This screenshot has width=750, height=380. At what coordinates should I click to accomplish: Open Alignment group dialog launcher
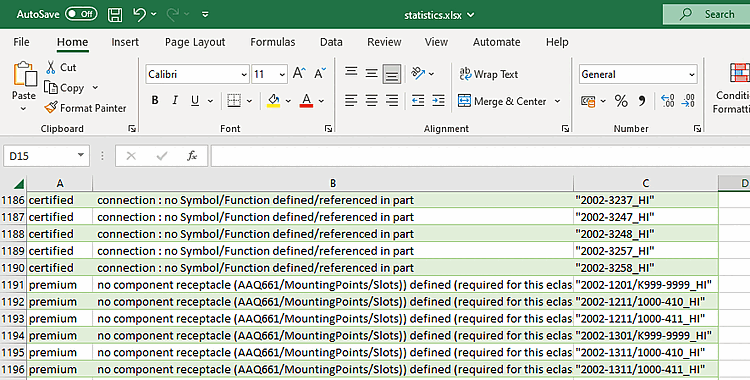coord(565,129)
